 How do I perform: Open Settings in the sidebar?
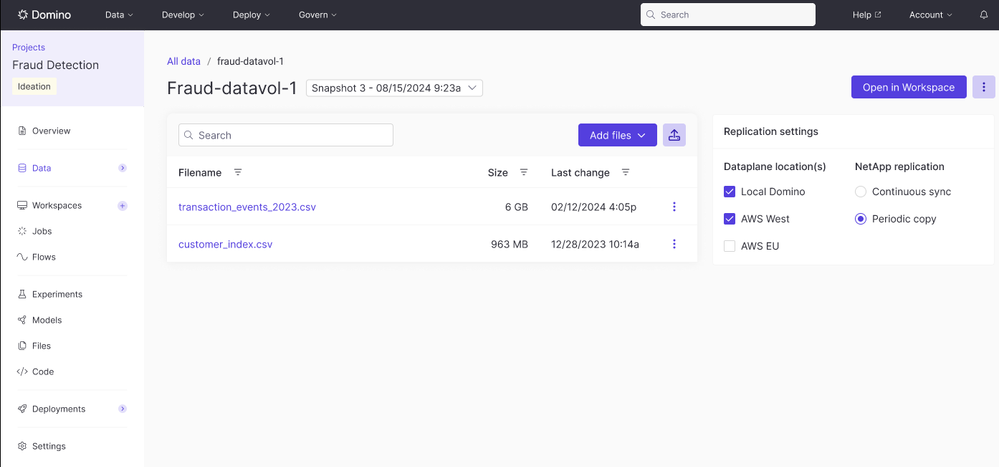click(x=49, y=446)
